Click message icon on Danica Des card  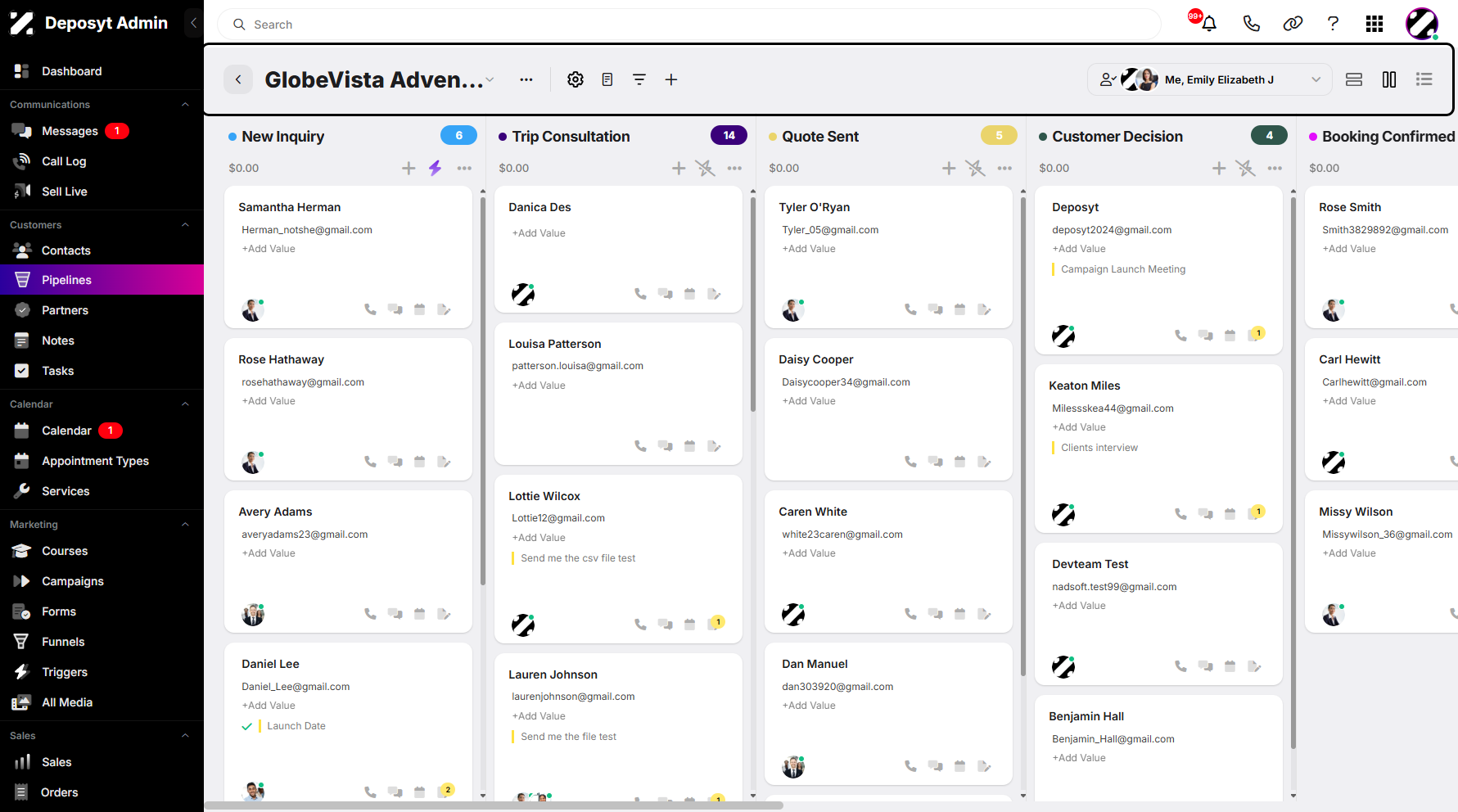[x=666, y=294]
